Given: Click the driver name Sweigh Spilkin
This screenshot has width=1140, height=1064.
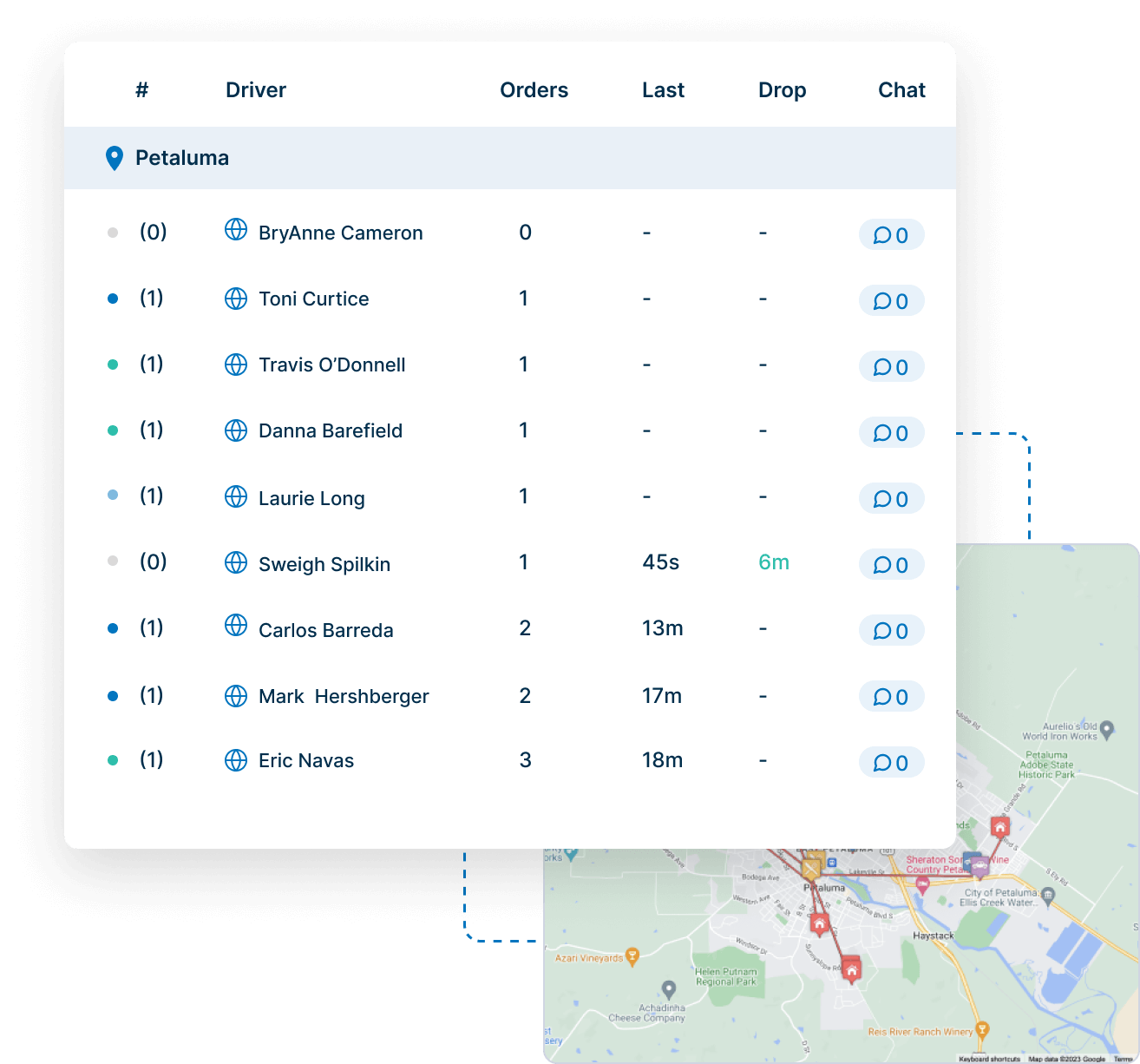Looking at the screenshot, I should click(324, 564).
